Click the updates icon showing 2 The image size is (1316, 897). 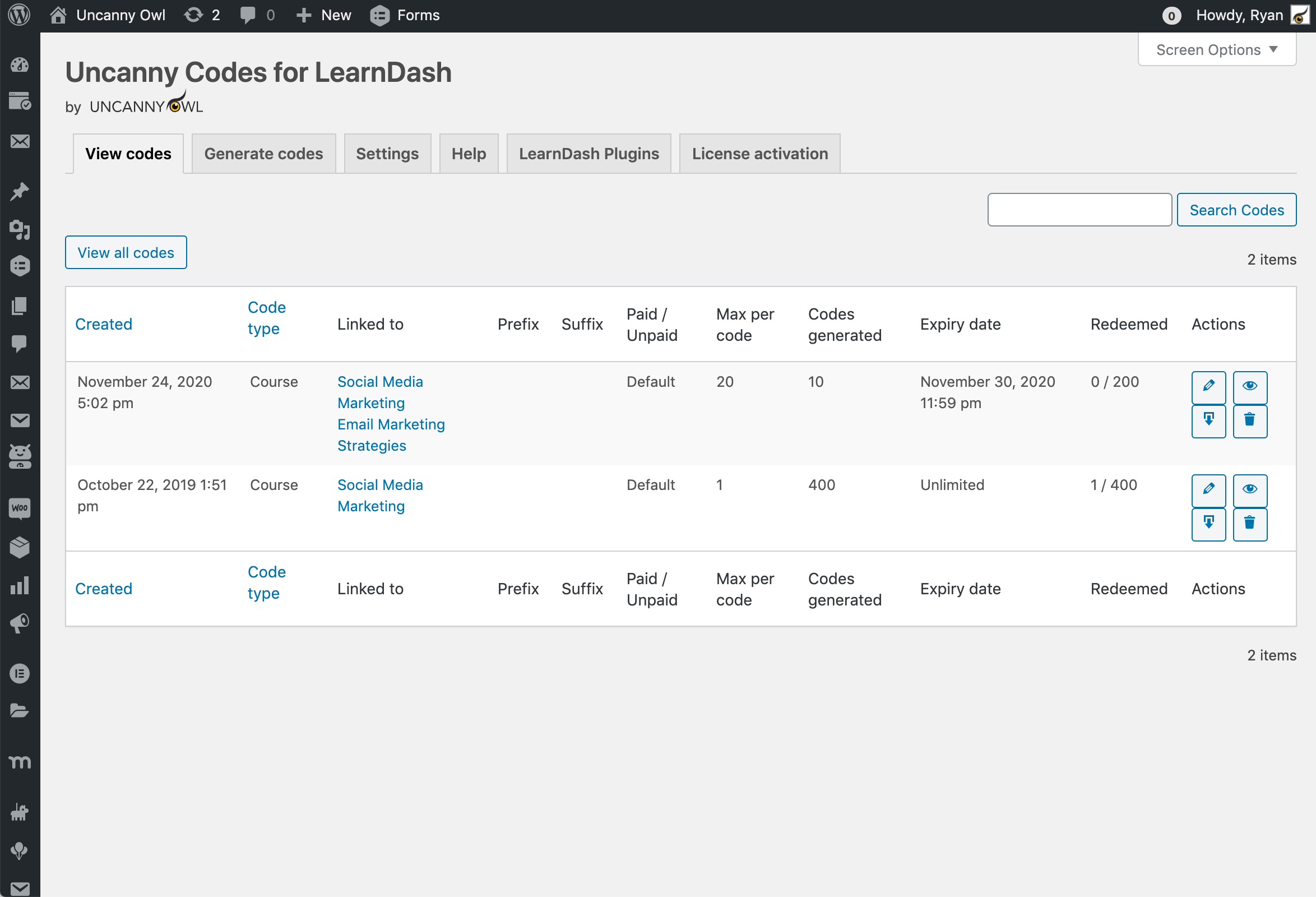202,15
